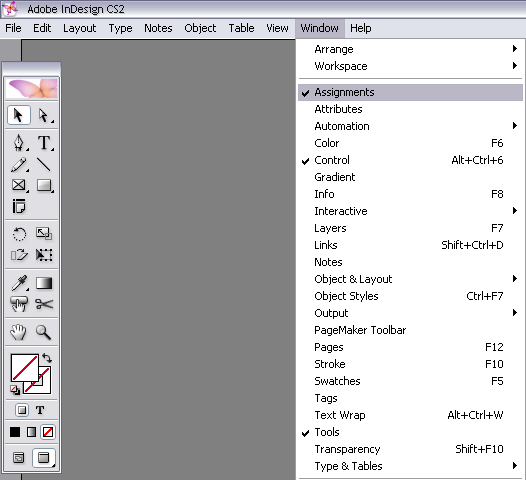Click the Formatting Affects Text button

(40, 410)
